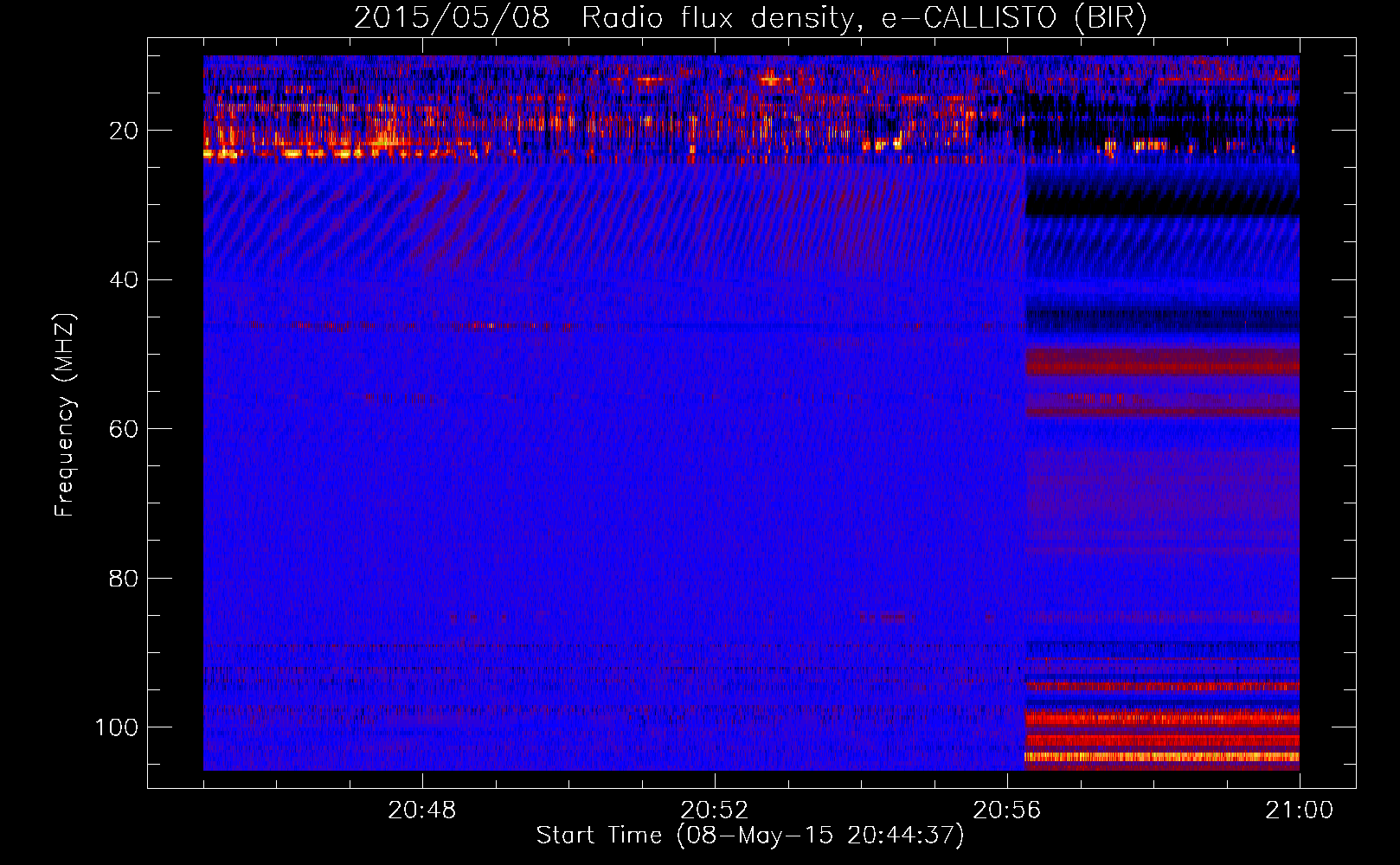Click the '60' frequency tick label
Viewport: 1400px width, 865px height.
[124, 429]
